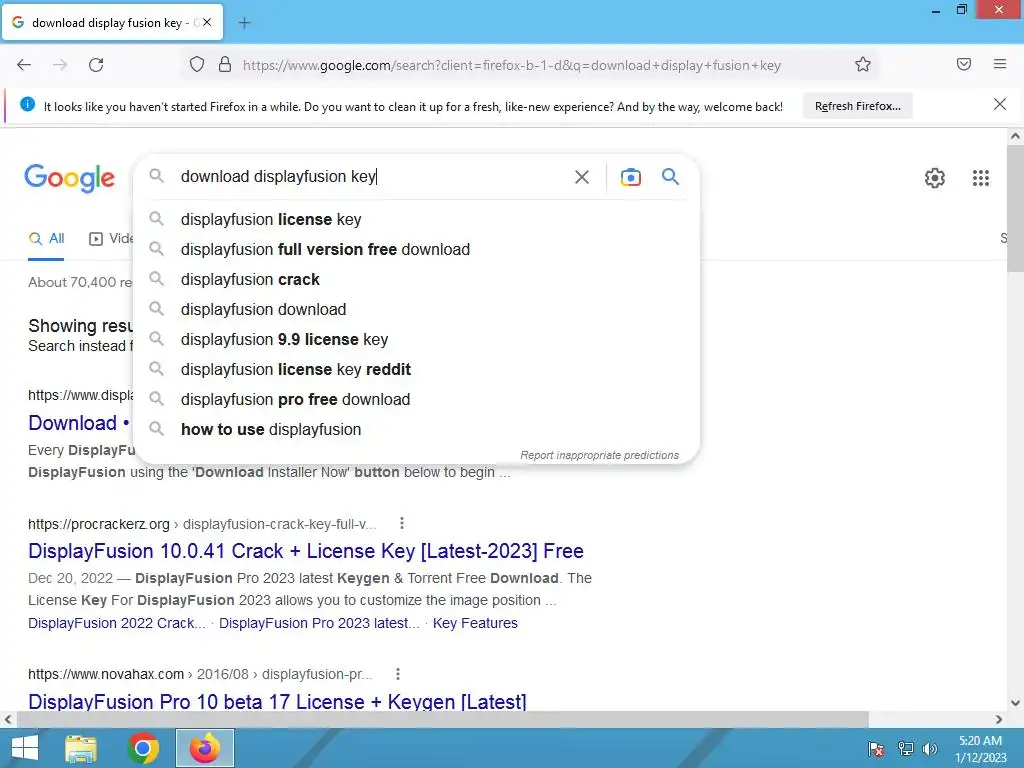The image size is (1024, 768).
Task: Open more options for procrackerz.org result
Action: pyautogui.click(x=402, y=524)
